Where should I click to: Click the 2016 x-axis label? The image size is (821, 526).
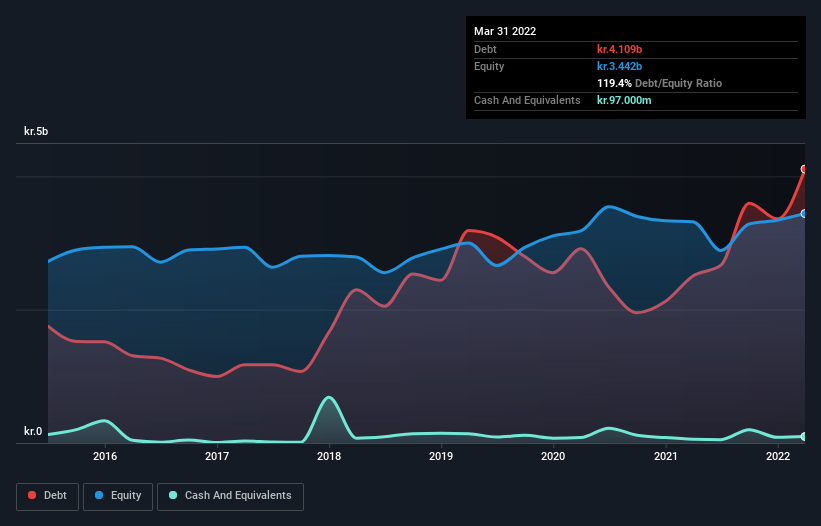click(x=105, y=456)
